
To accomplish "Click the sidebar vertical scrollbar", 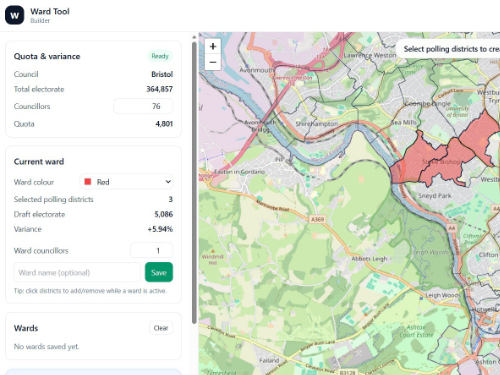I will tap(194, 182).
